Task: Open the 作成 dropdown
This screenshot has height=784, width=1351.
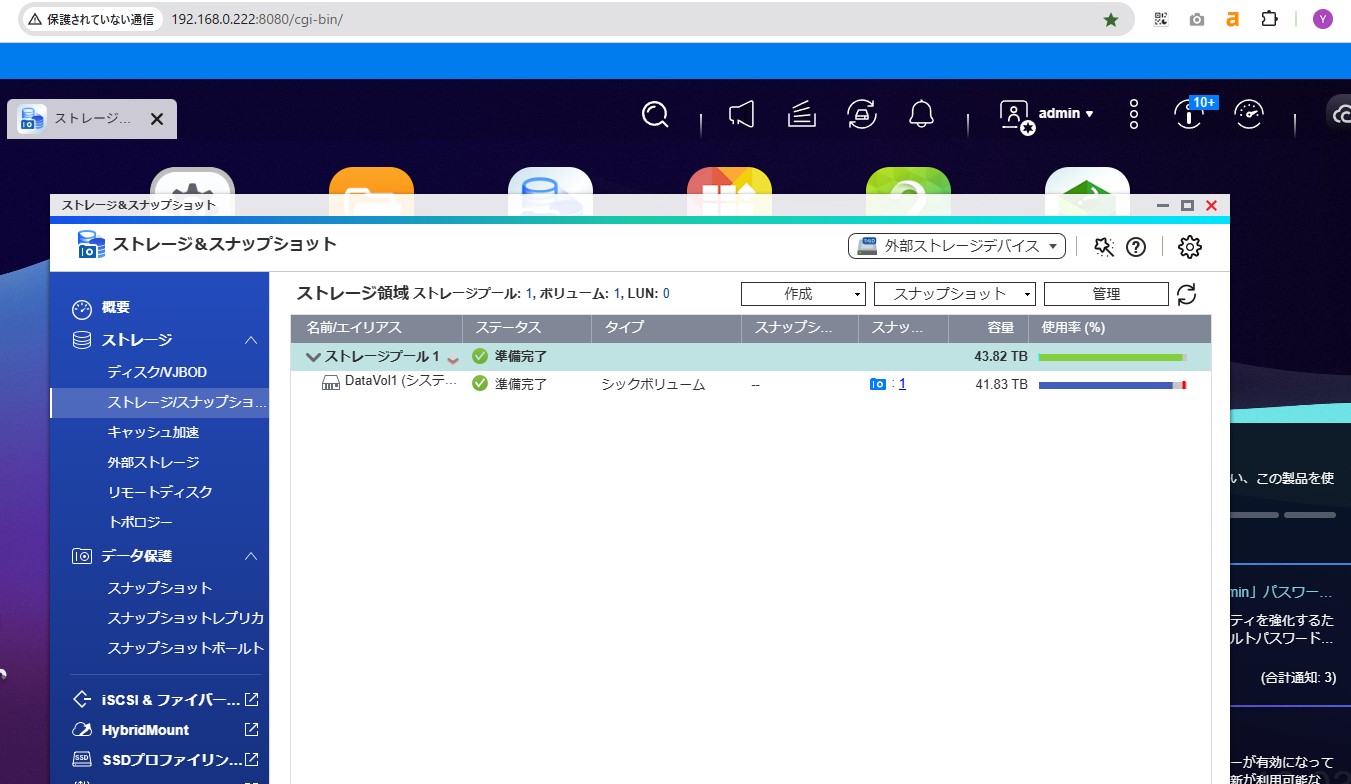Action: click(802, 294)
